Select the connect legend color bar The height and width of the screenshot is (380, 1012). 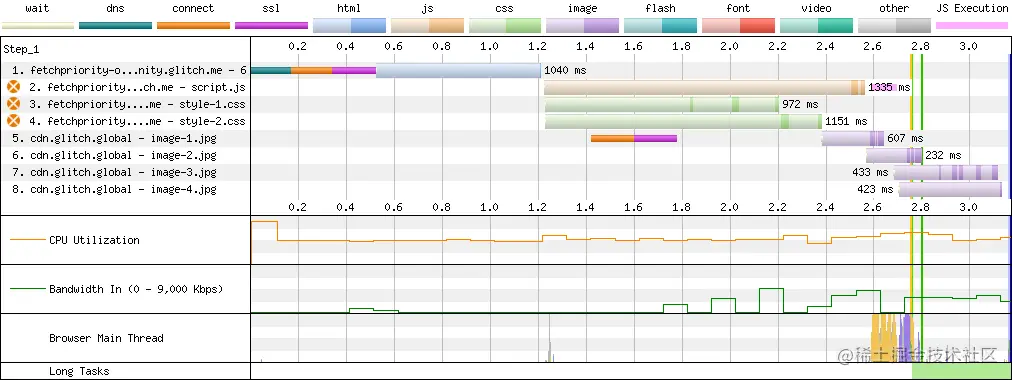pyautogui.click(x=194, y=26)
